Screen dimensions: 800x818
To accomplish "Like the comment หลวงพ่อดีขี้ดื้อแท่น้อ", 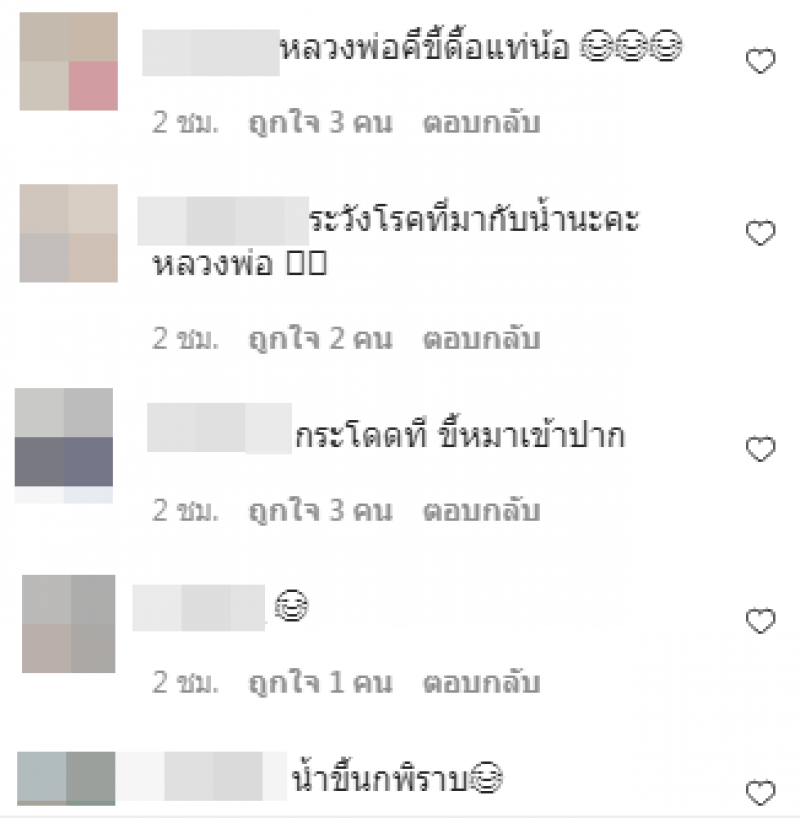I will pos(760,61).
